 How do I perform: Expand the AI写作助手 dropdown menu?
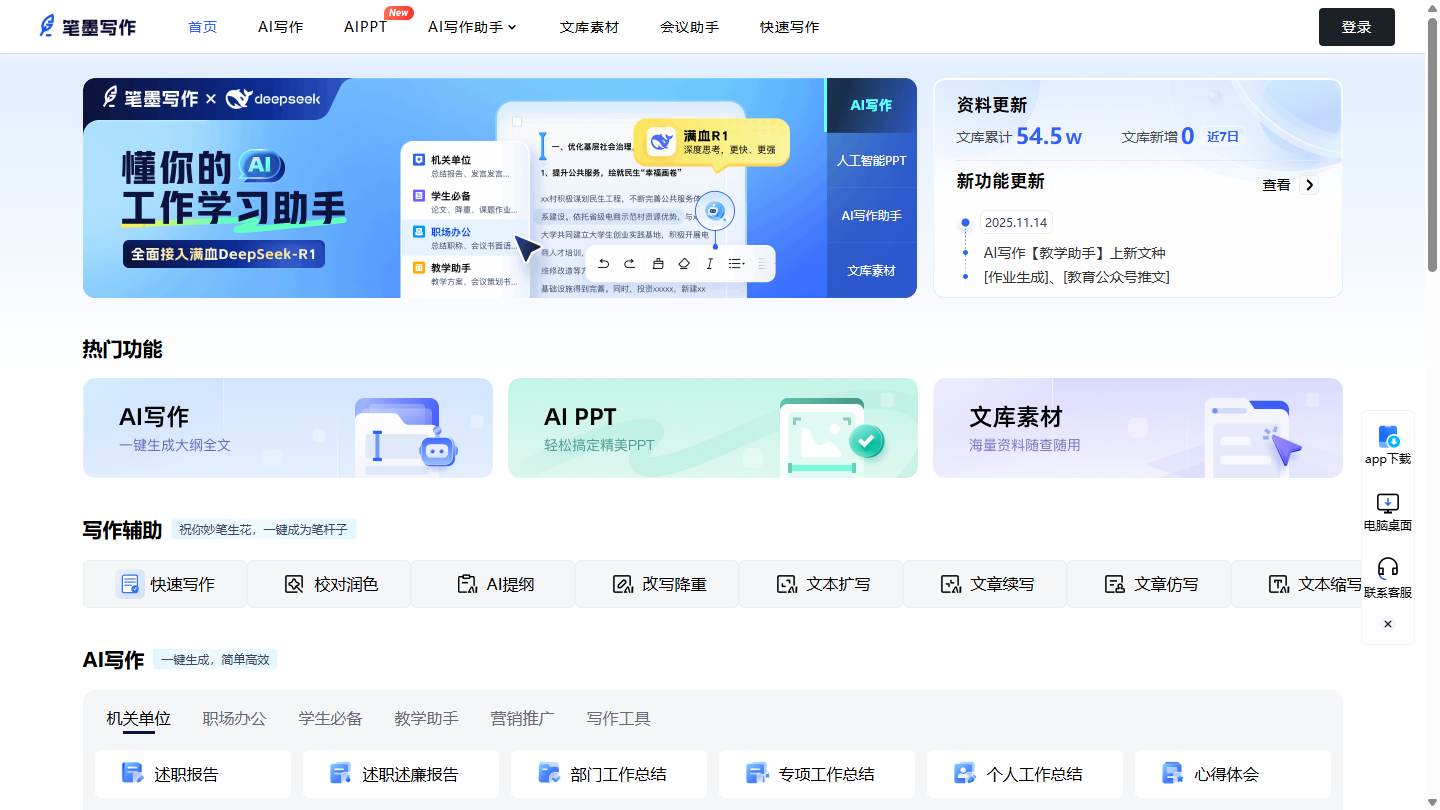473,27
